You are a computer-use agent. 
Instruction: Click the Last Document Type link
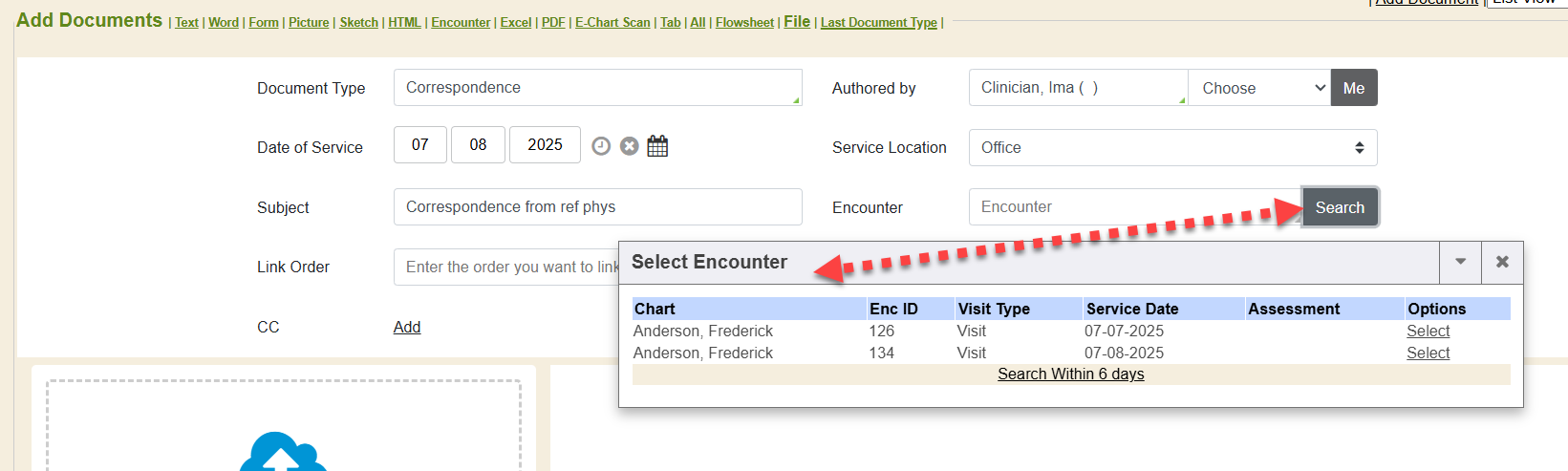pos(878,23)
